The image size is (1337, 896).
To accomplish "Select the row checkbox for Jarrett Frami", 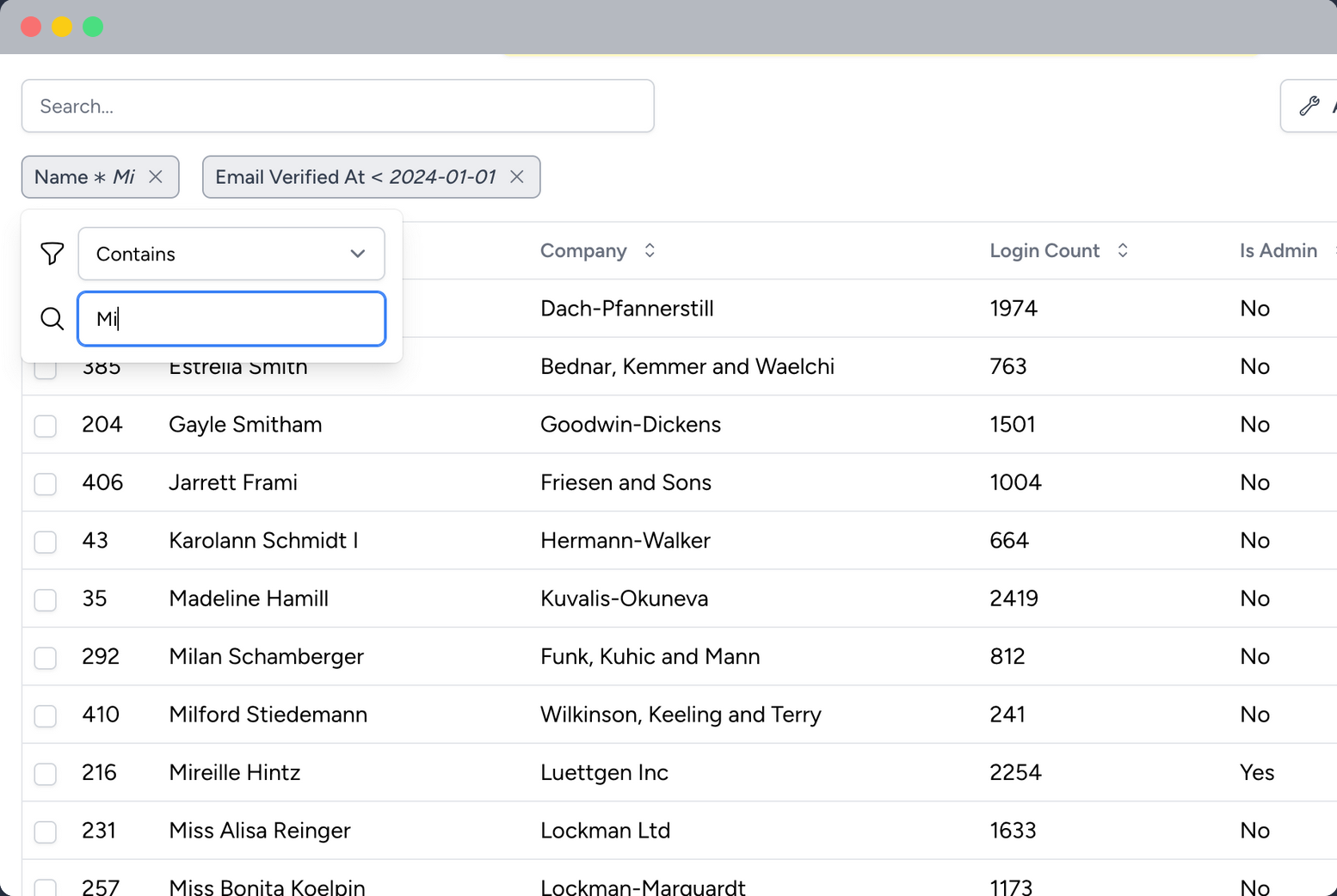I will point(46,483).
